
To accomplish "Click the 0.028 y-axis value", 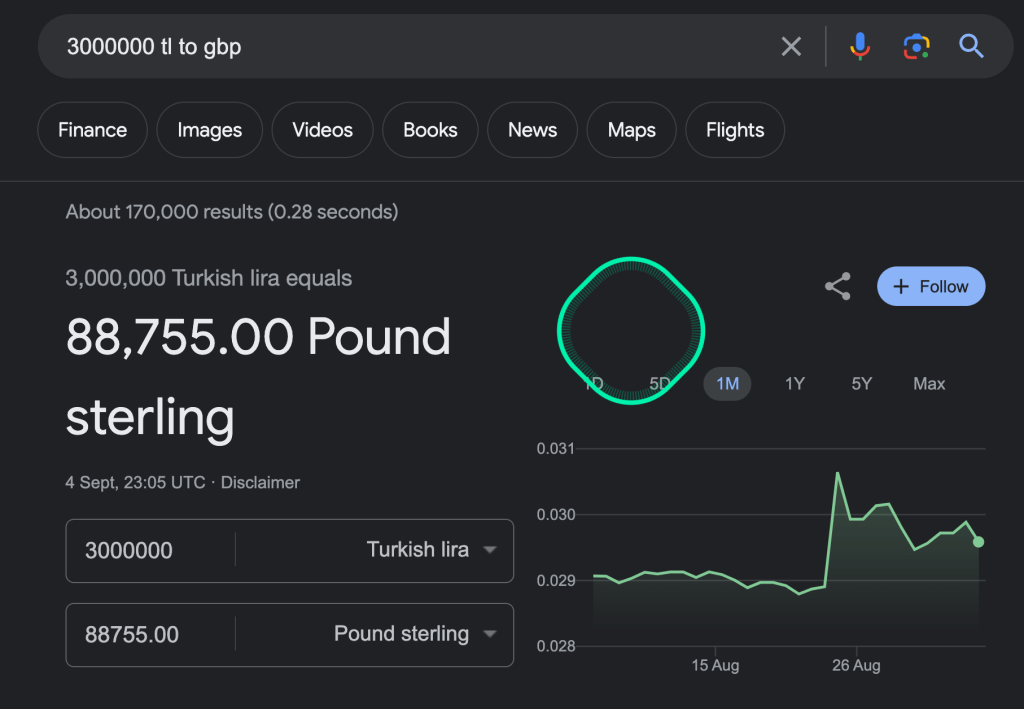I will pyautogui.click(x=556, y=646).
